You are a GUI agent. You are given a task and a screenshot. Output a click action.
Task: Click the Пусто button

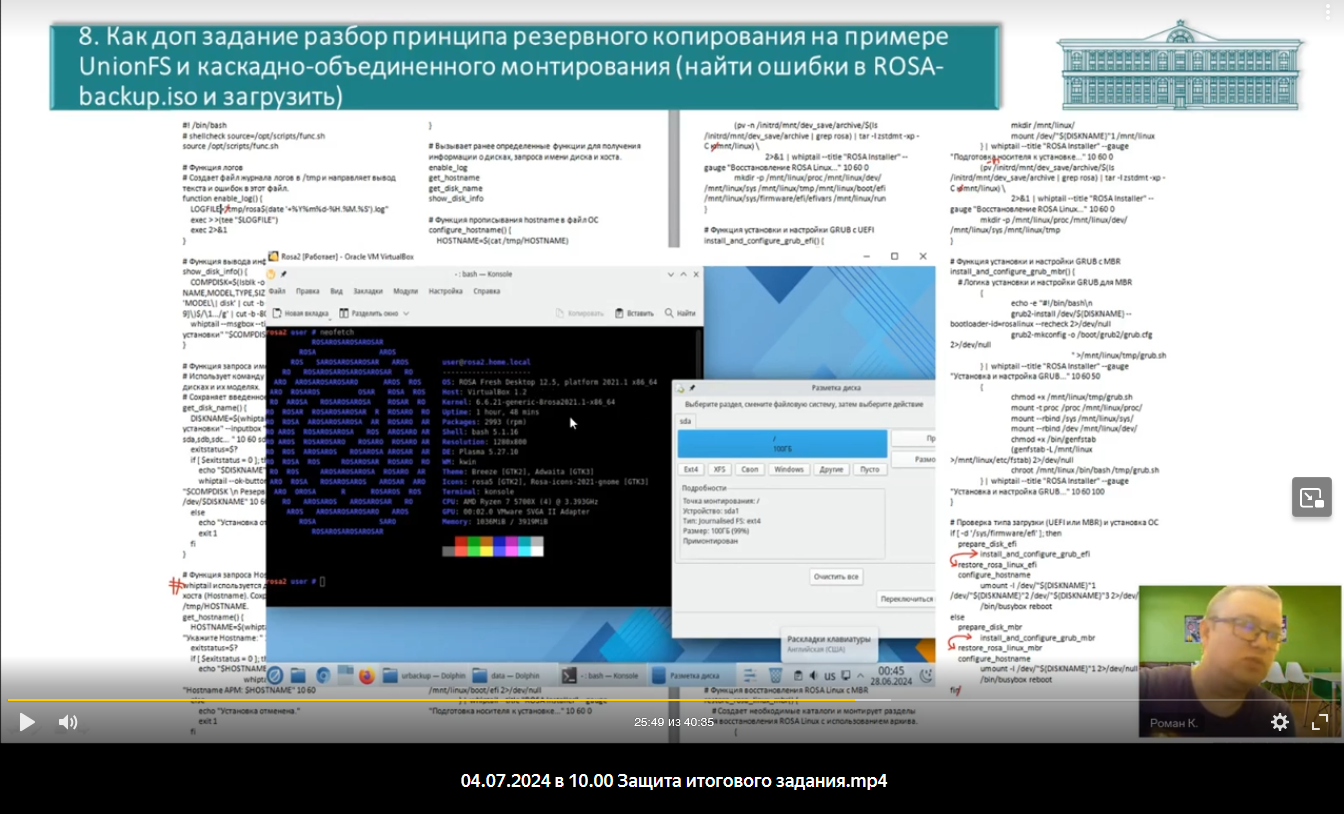pos(869,469)
